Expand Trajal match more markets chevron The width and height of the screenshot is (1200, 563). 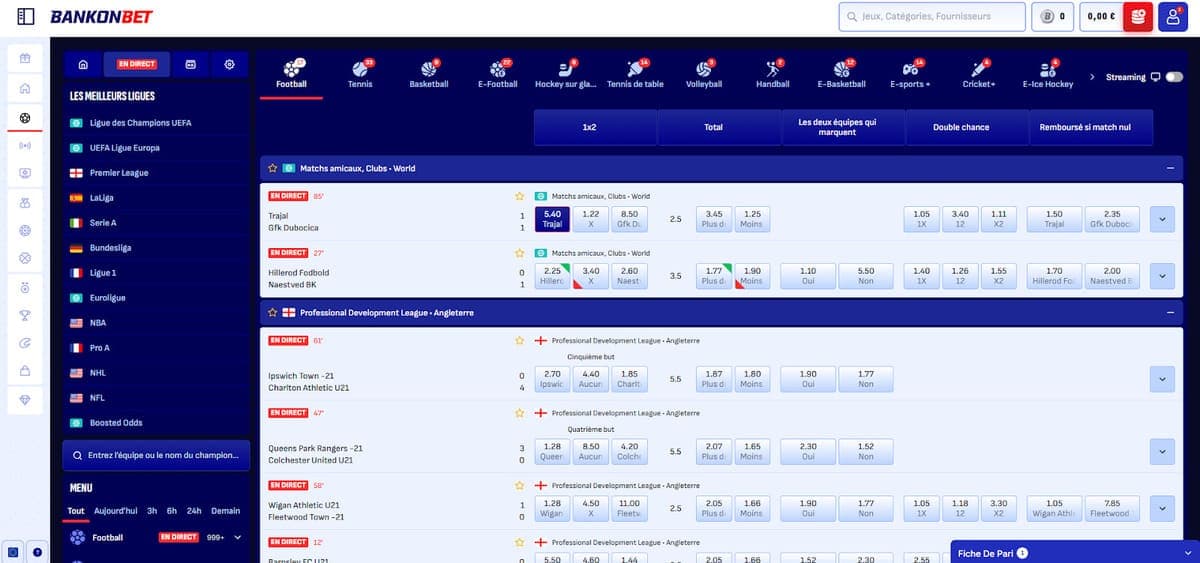click(1162, 218)
